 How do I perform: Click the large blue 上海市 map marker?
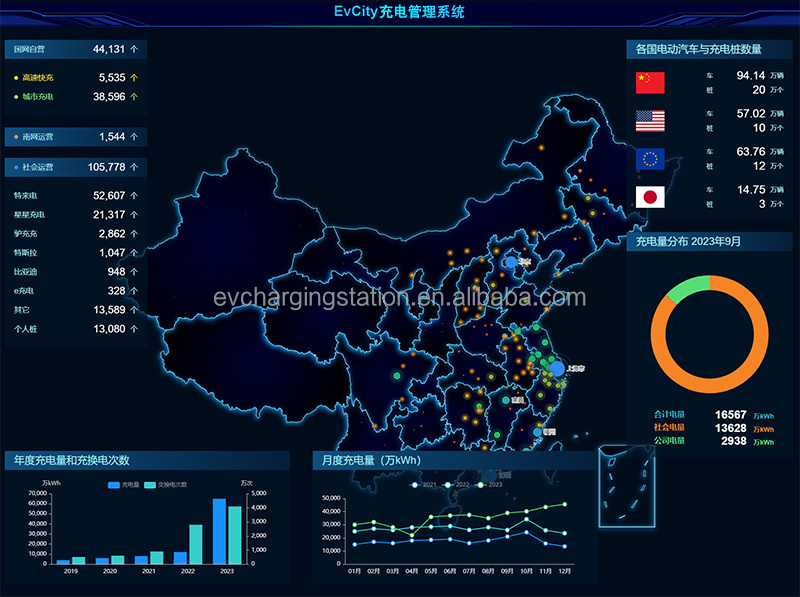click(x=557, y=368)
